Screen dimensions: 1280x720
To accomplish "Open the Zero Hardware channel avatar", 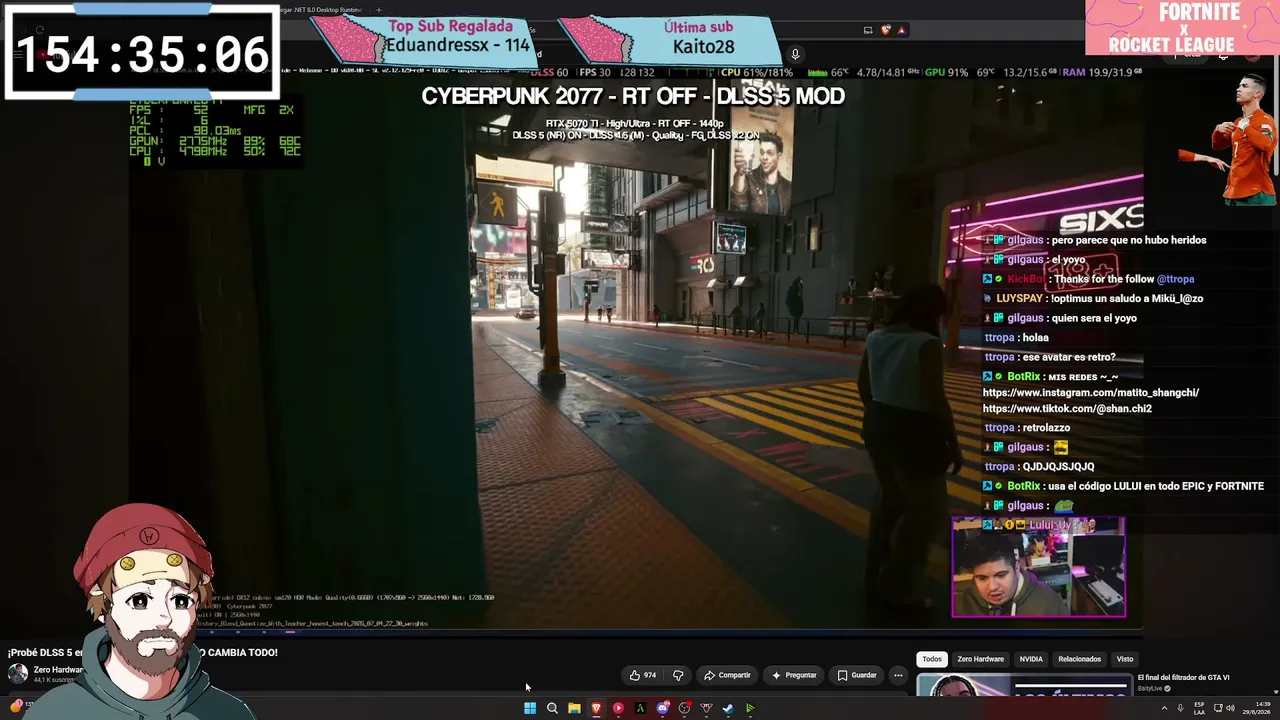I will (x=18, y=674).
